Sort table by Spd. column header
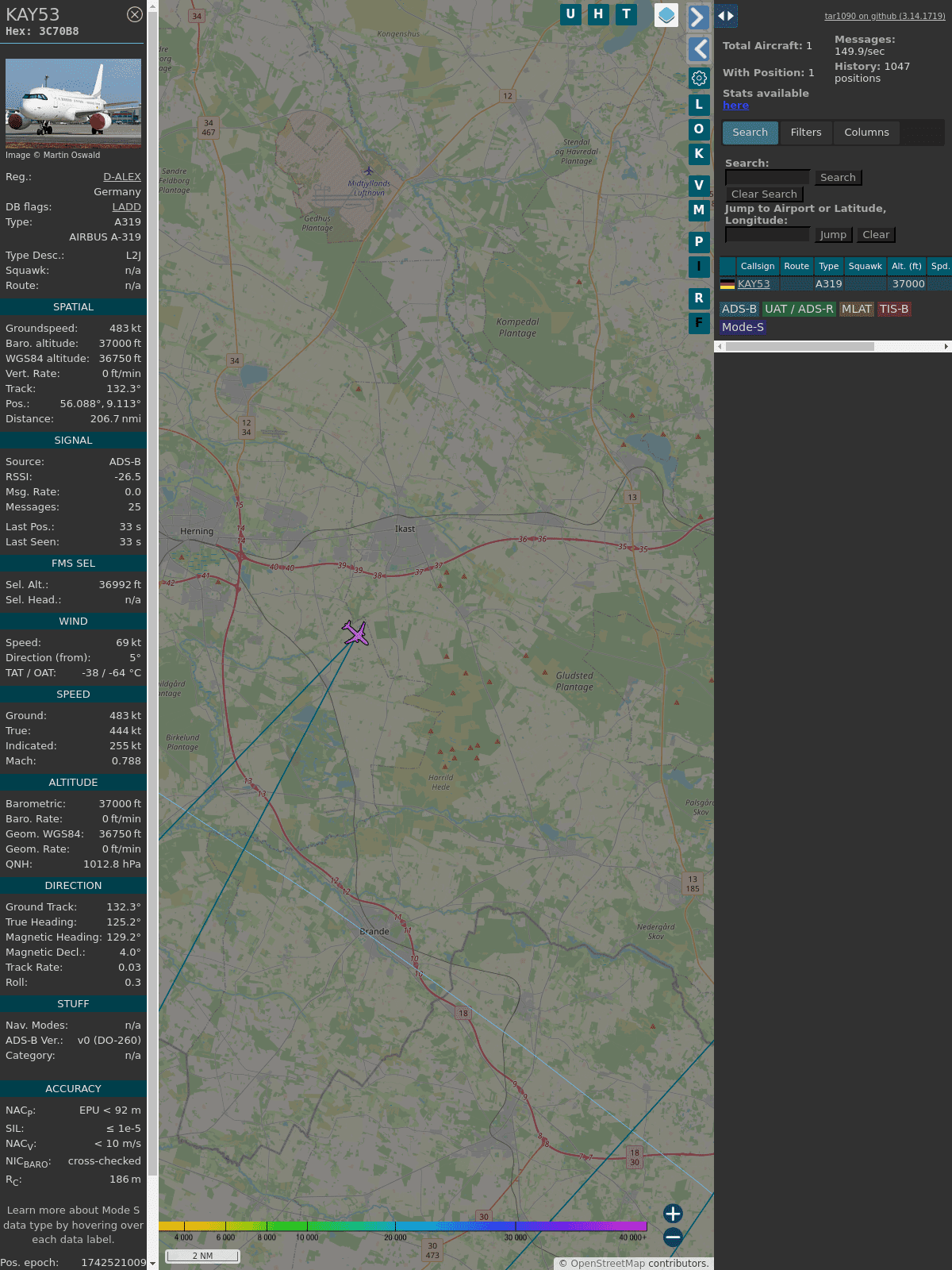The height and width of the screenshot is (1270, 952). point(940,267)
